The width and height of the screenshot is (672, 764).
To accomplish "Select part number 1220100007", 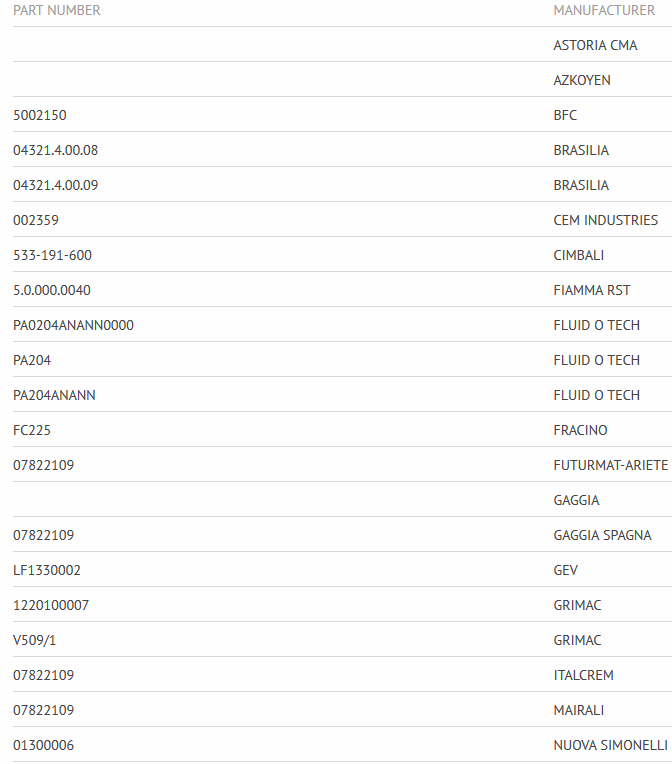I will pos(50,605).
